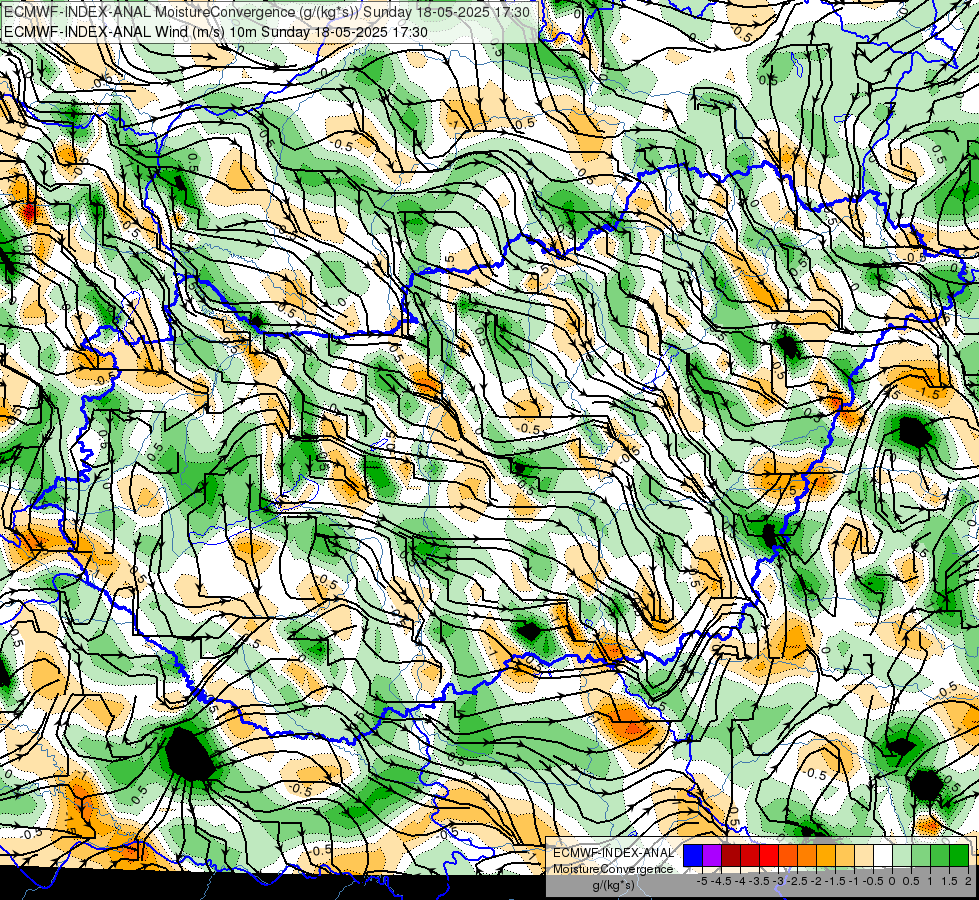
Task: Select the '-2' tick value in the legend
Action: 817,881
